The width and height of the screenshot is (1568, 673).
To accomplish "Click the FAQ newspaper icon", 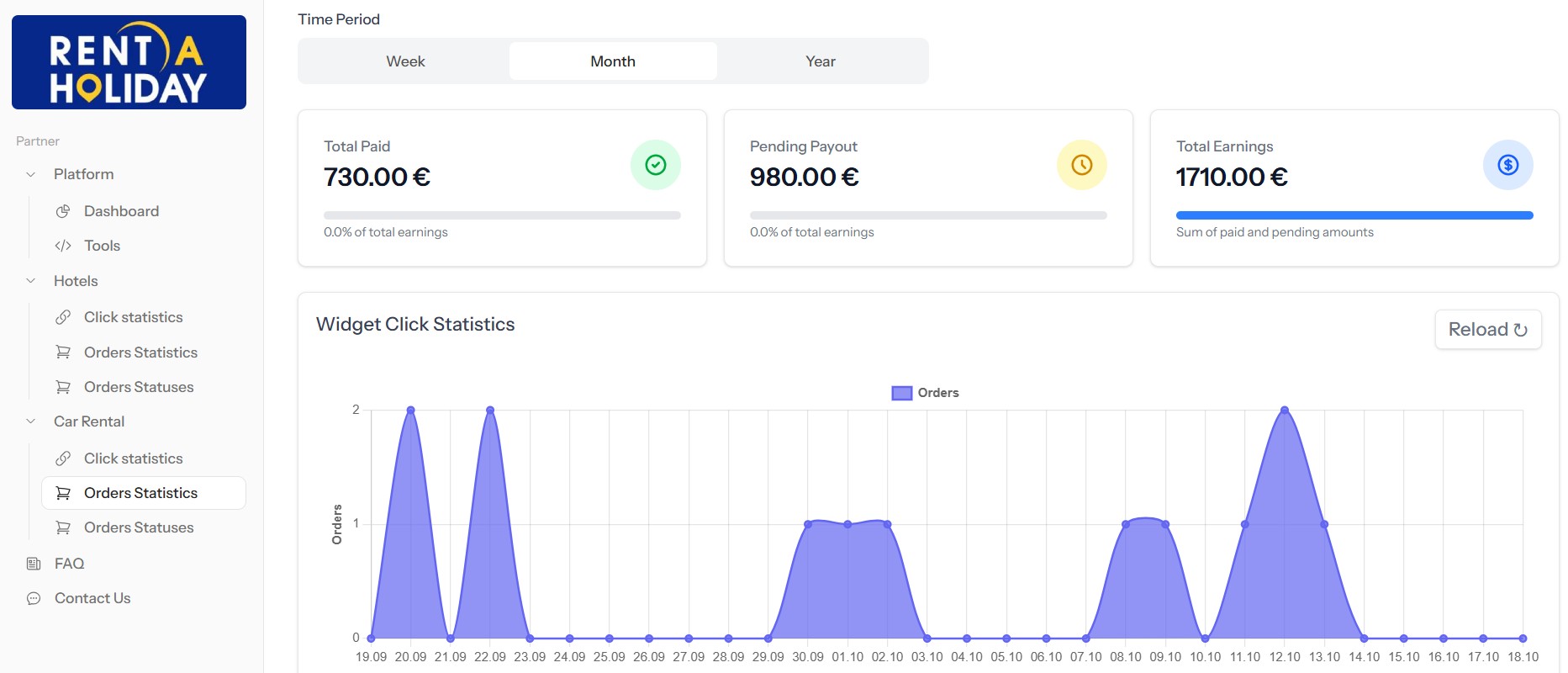I will (34, 564).
